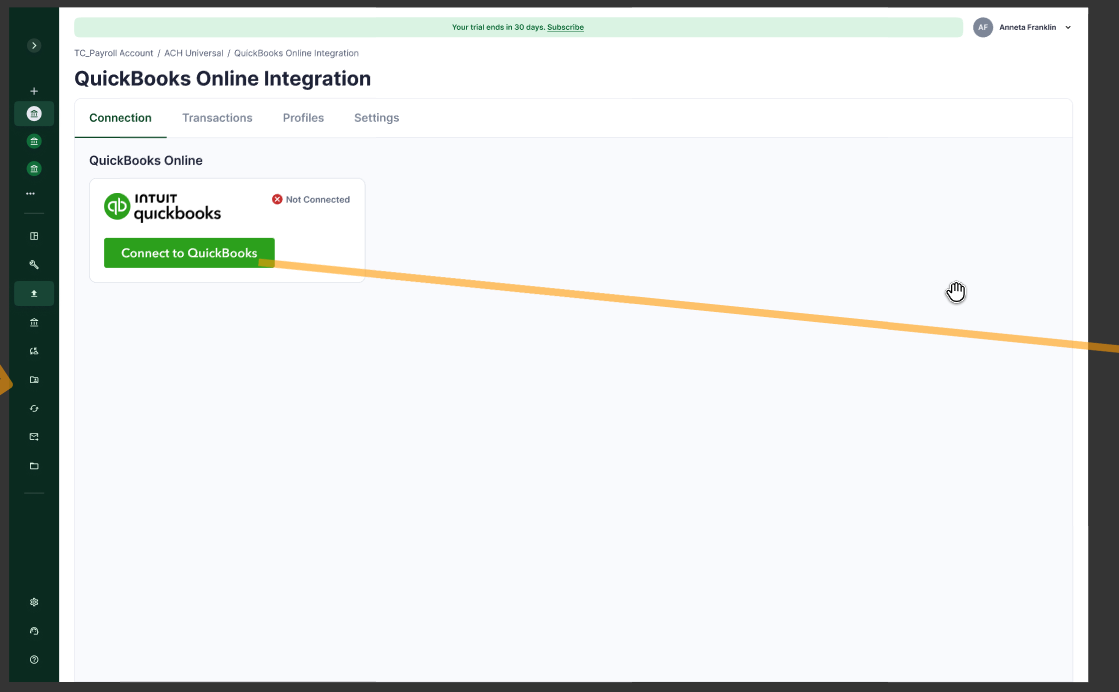Screen dimensions: 1119x692
Task: Click the outlined bank building sidebar icon
Action: [x=34, y=322]
